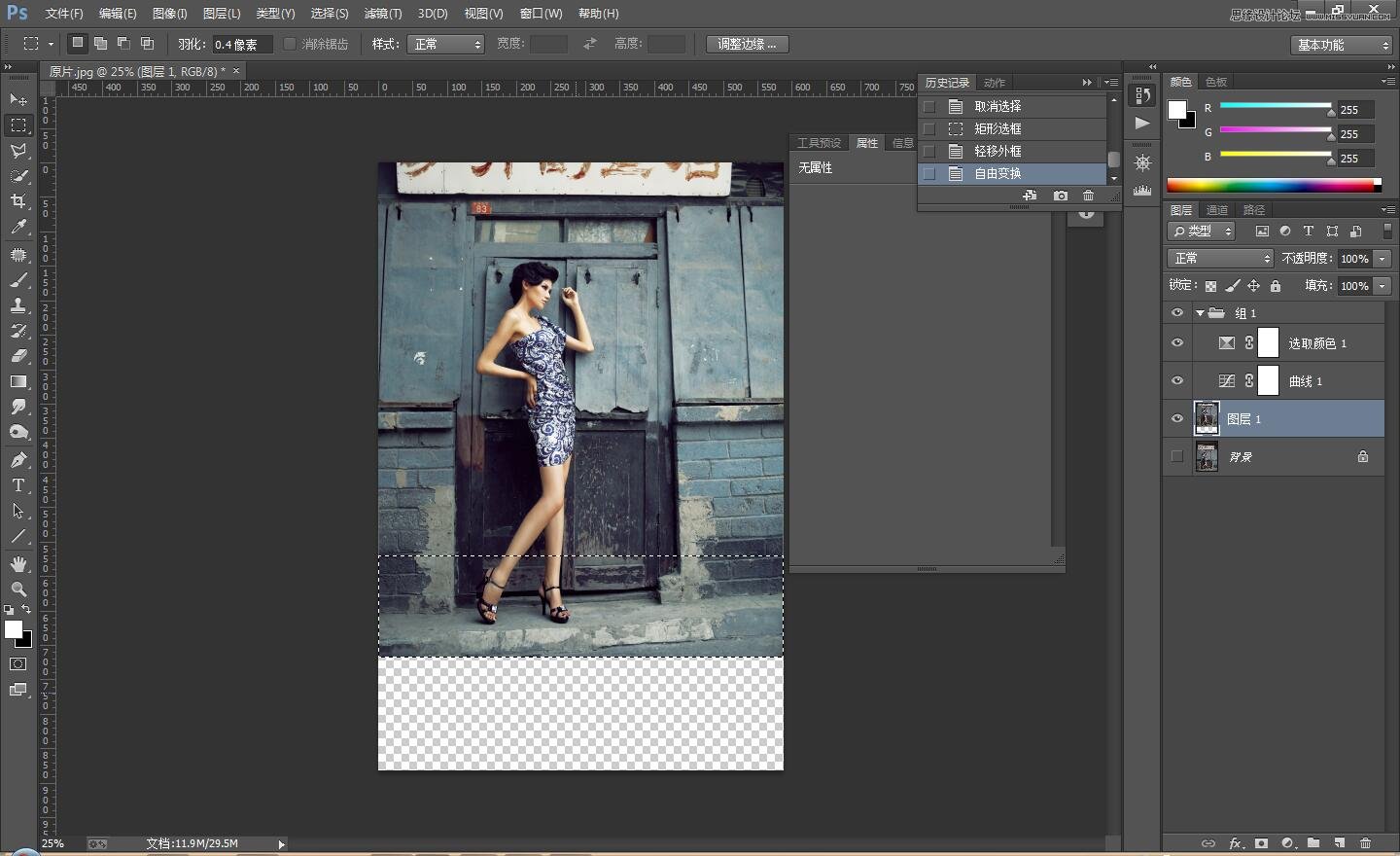Screen dimensions: 1400x856
Task: Select the 矩形选框 history state
Action: tap(997, 128)
